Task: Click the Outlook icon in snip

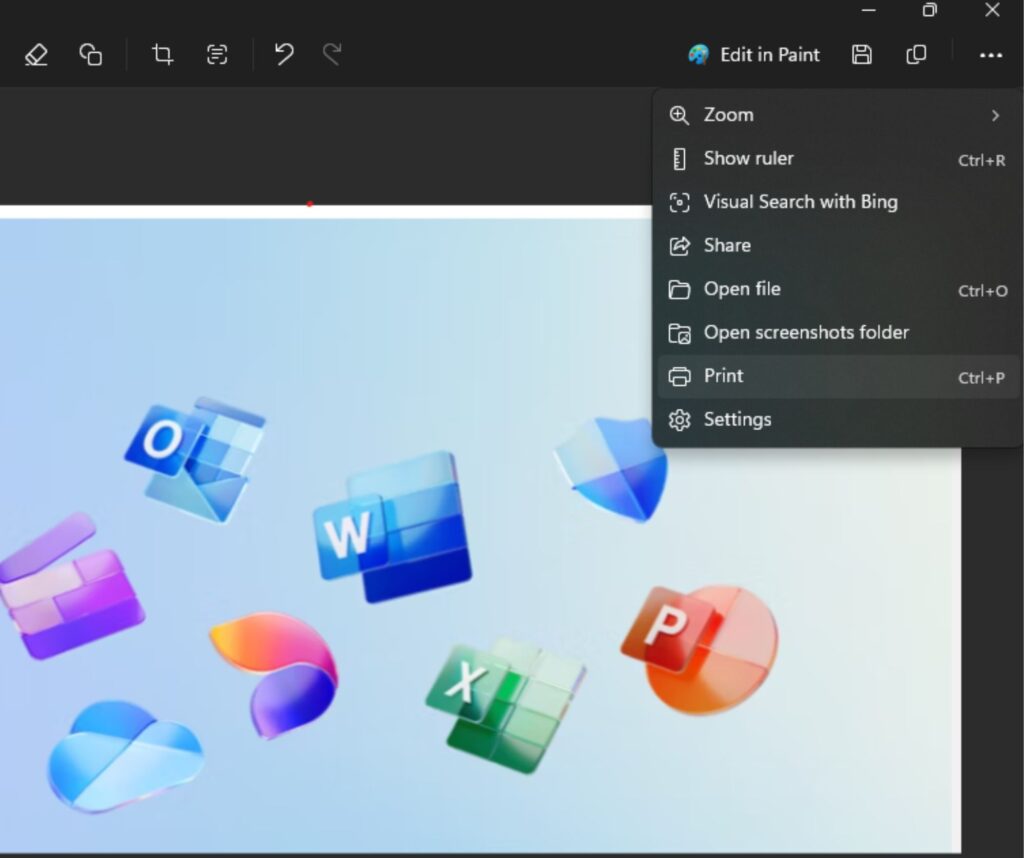Action: coord(195,459)
